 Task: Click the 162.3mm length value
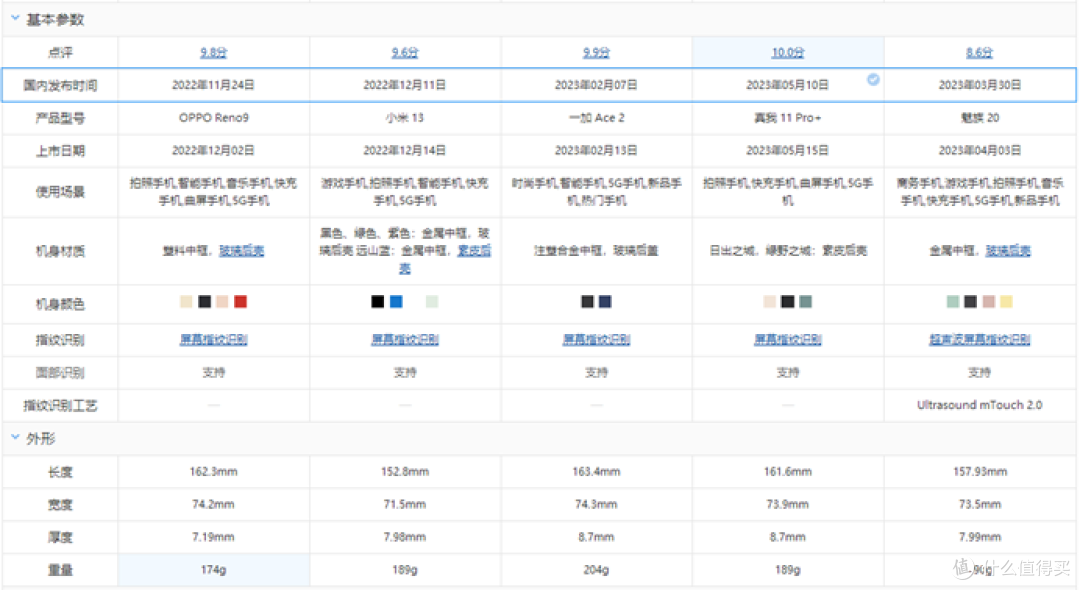click(x=214, y=472)
